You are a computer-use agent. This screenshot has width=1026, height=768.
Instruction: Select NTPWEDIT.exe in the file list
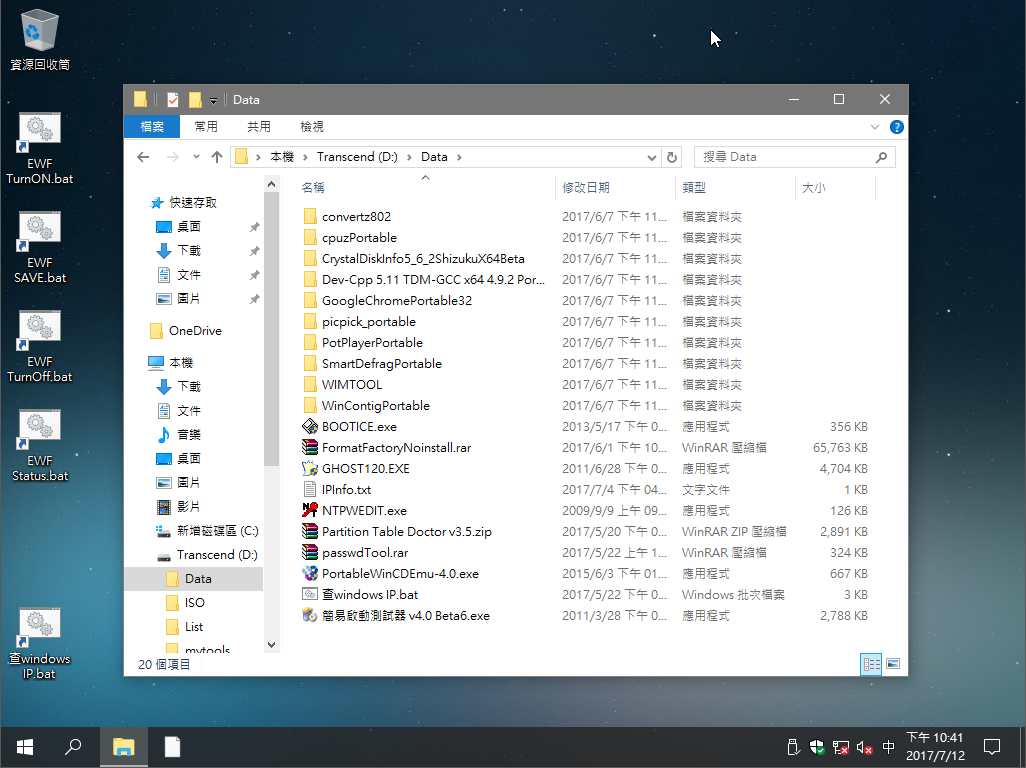[364, 511]
